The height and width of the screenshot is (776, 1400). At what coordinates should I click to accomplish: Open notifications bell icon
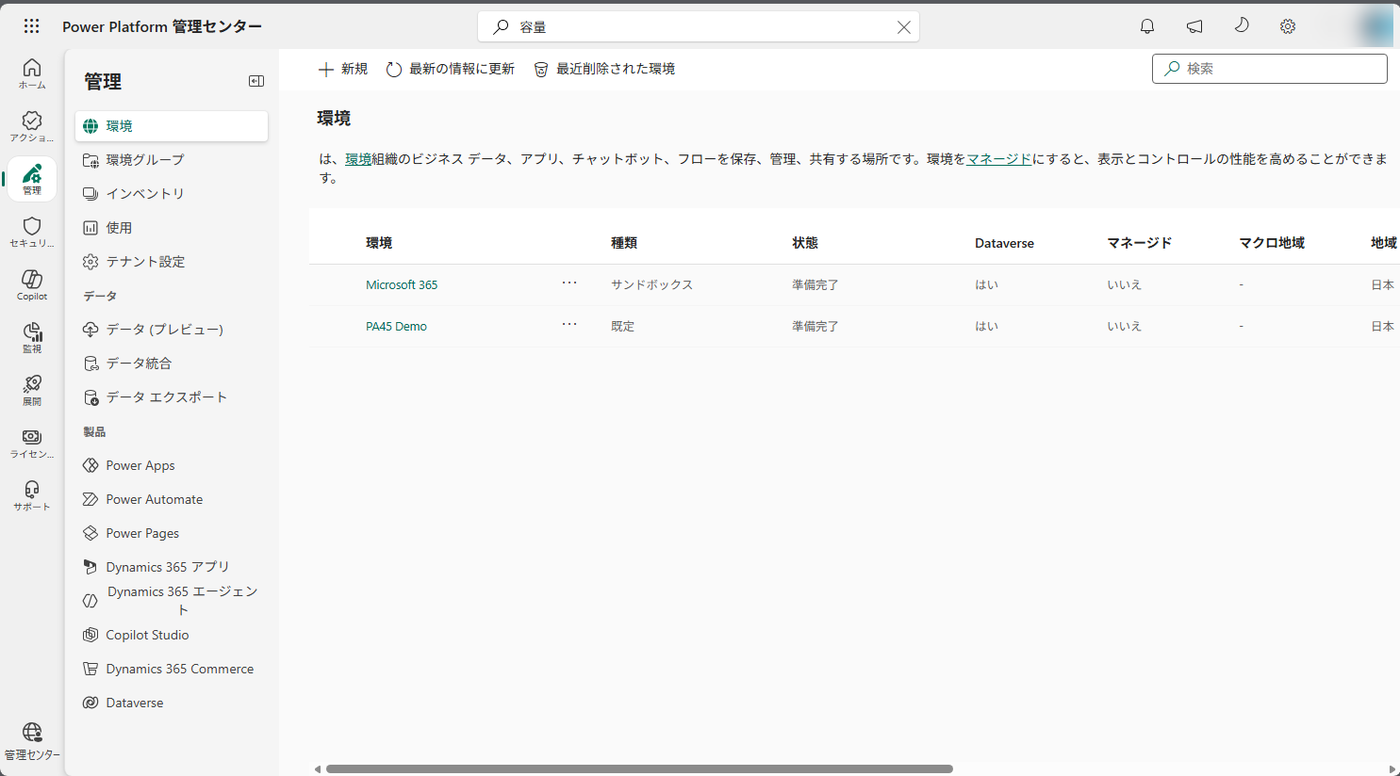click(1147, 27)
